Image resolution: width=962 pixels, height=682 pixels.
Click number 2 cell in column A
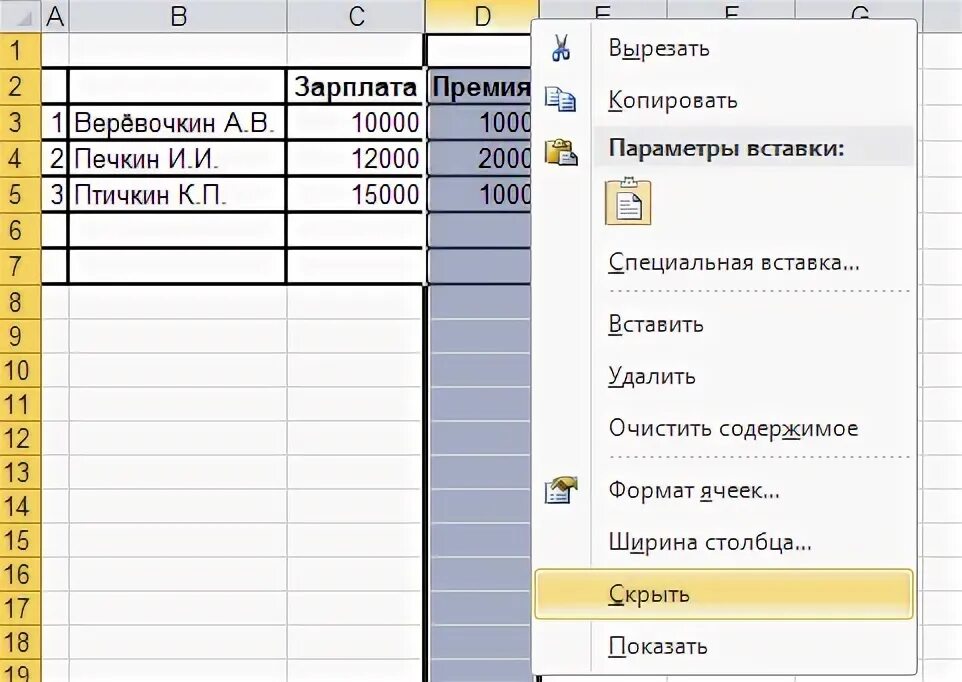[x=55, y=158]
